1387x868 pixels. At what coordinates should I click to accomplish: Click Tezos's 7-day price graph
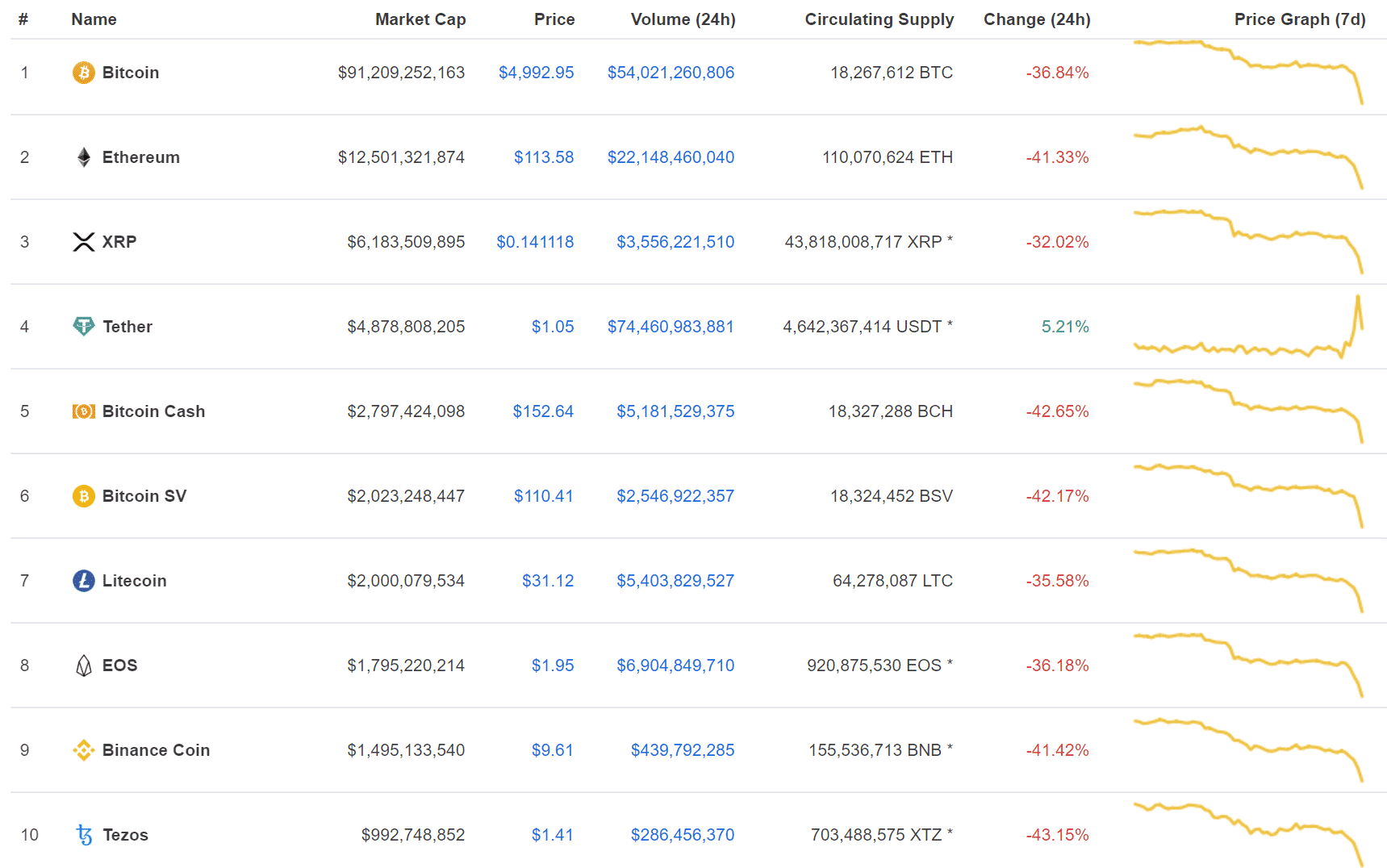1248,835
